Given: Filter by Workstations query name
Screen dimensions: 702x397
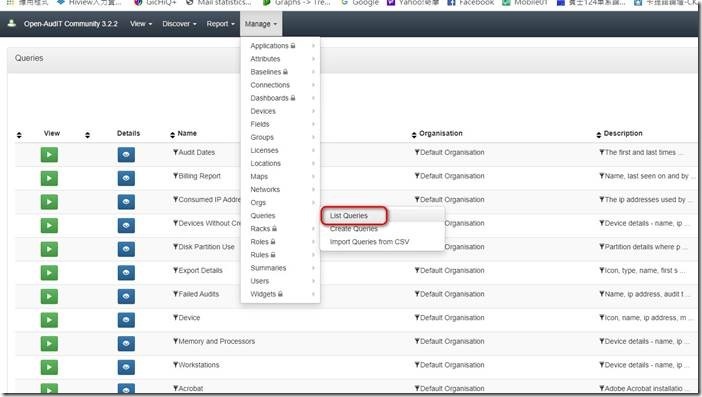Looking at the screenshot, I should [176, 365].
